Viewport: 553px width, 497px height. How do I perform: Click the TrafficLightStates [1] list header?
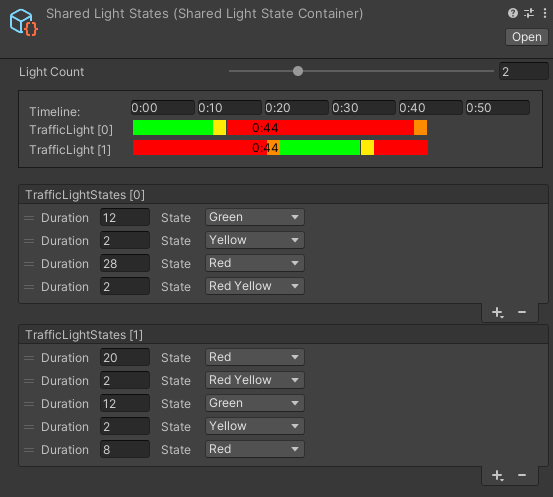click(x=284, y=334)
